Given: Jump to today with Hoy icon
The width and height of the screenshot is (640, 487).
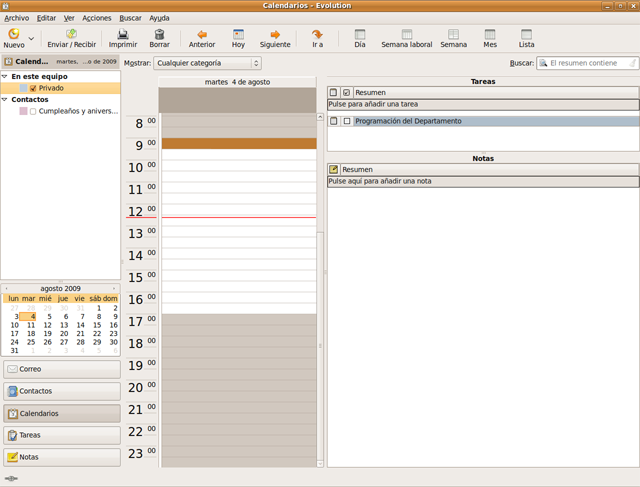Looking at the screenshot, I should point(238,34).
